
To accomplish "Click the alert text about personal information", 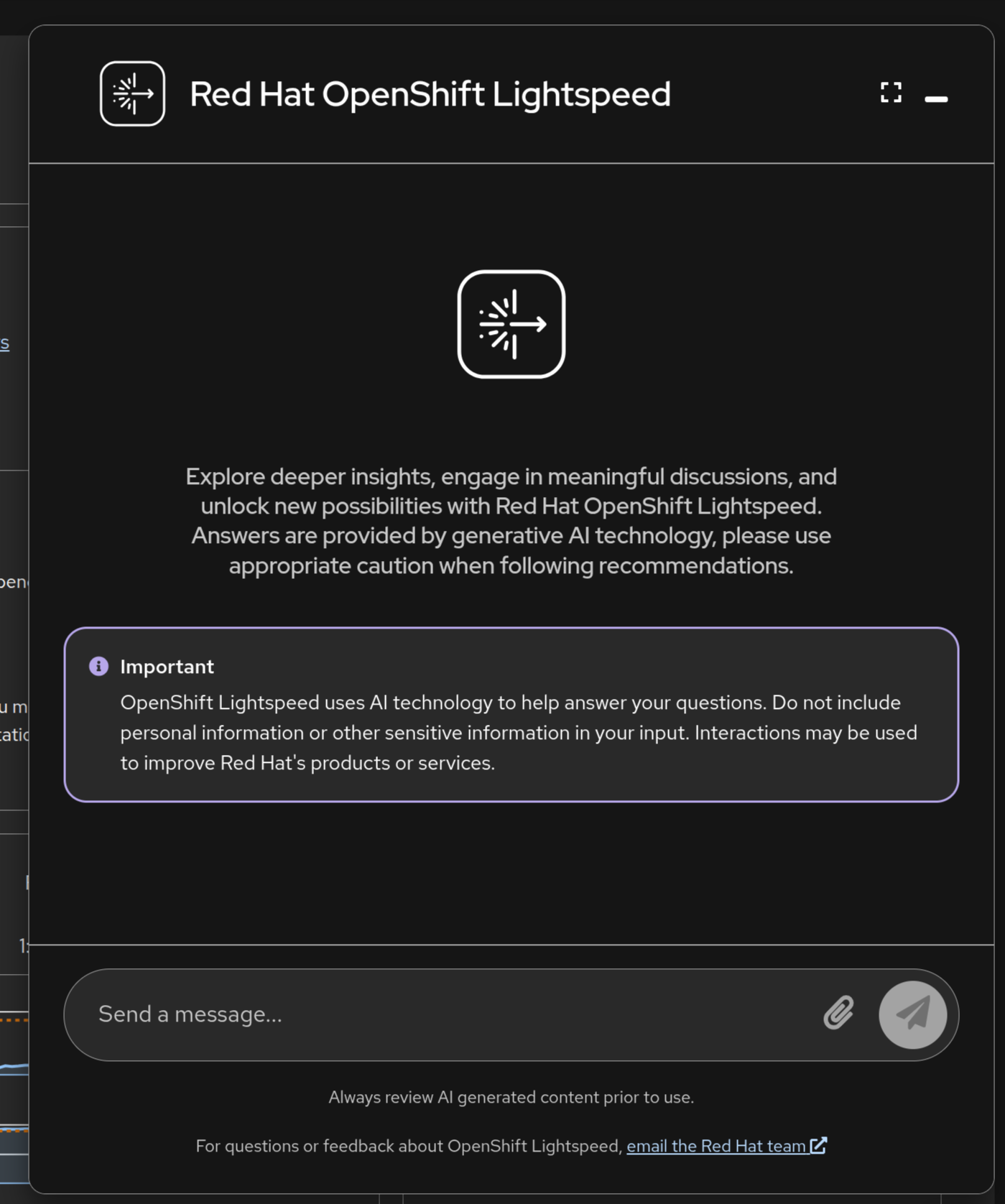I will [x=518, y=733].
